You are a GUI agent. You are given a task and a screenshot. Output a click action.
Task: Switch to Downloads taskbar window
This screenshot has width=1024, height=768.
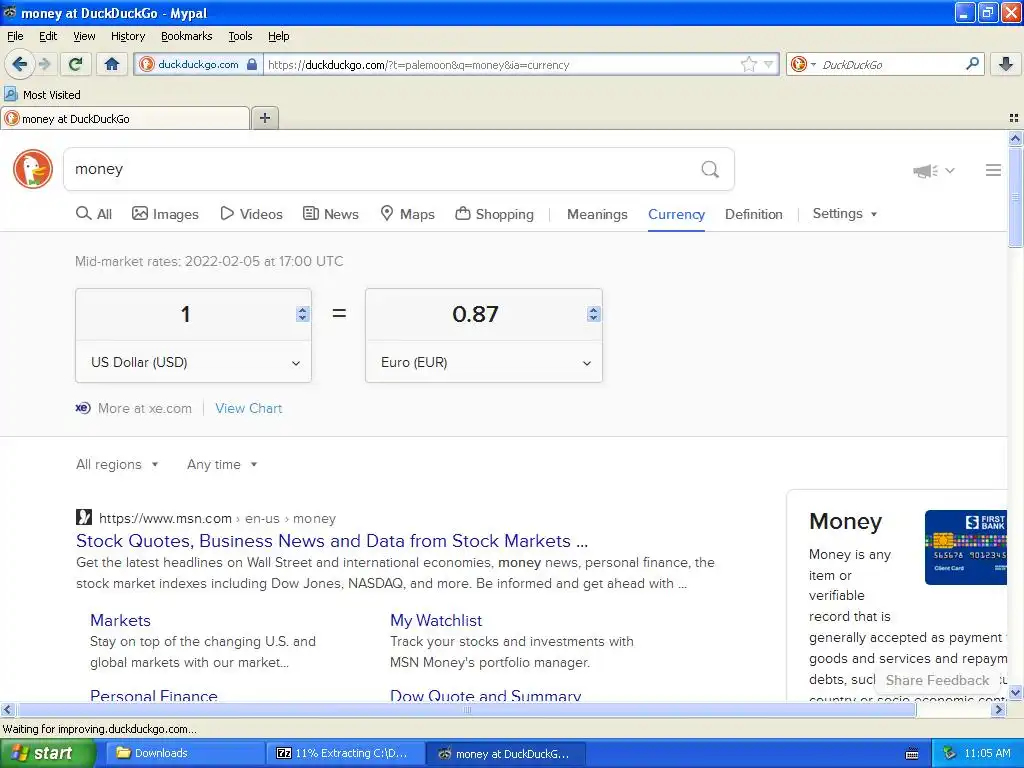coord(184,753)
